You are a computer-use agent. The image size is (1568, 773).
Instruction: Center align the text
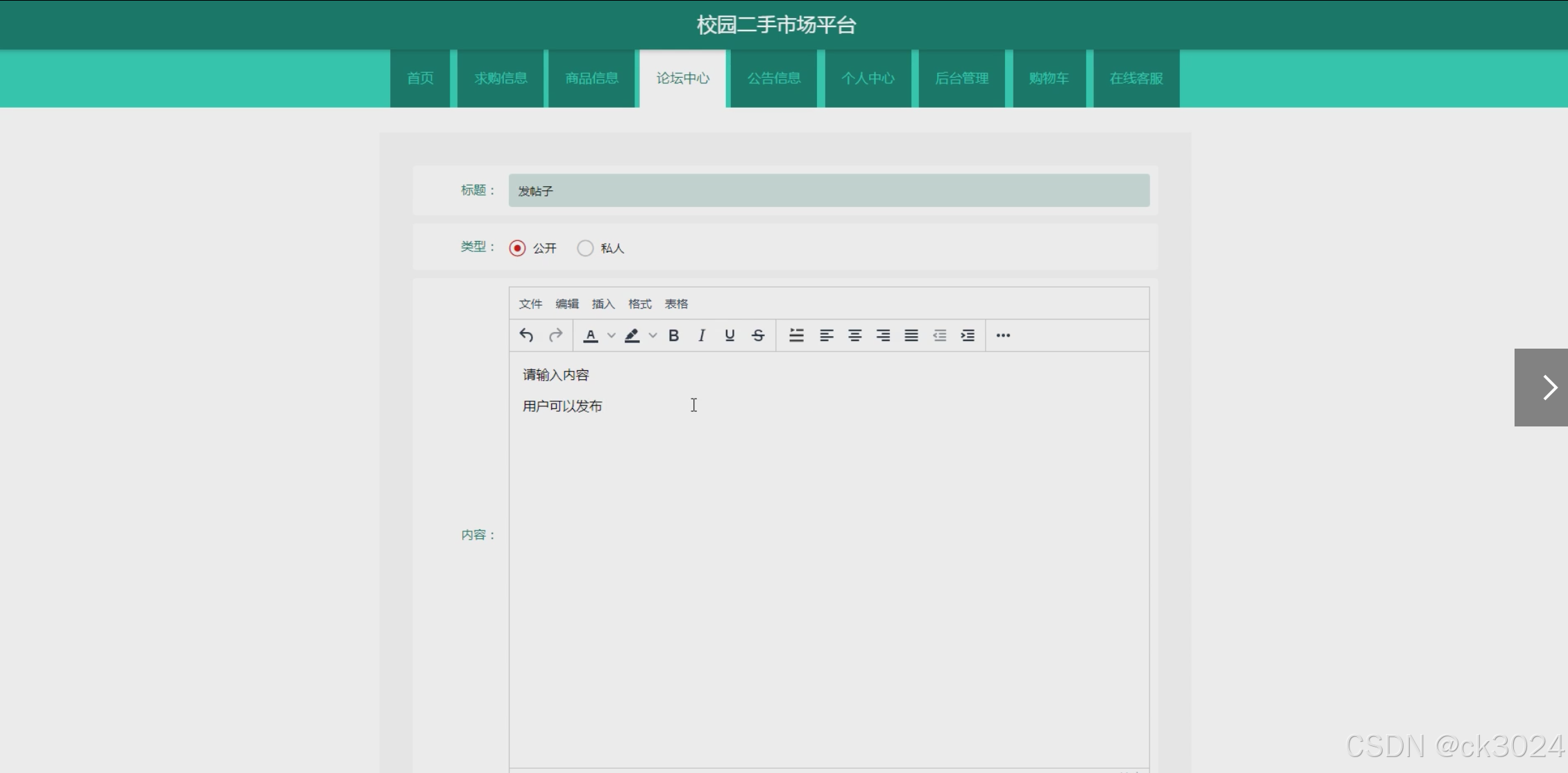pyautogui.click(x=854, y=335)
